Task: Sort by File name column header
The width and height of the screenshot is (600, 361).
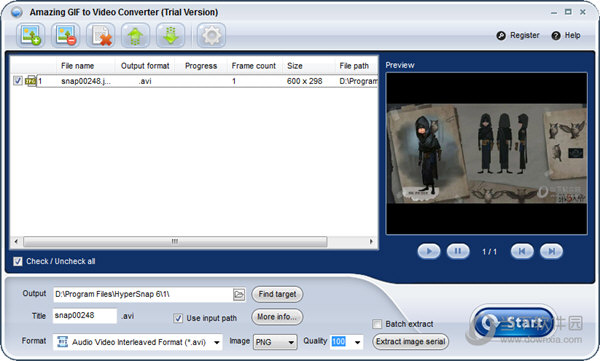Action: pos(78,66)
